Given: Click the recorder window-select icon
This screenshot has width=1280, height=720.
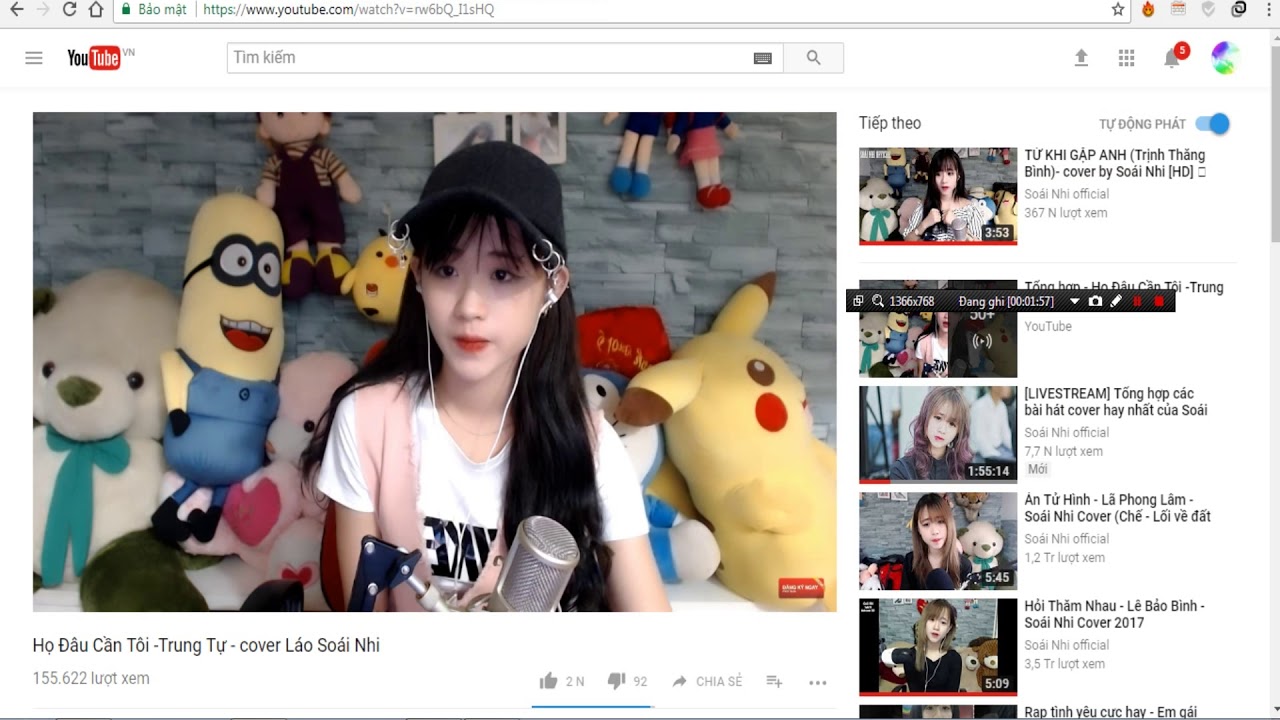Looking at the screenshot, I should point(858,301).
